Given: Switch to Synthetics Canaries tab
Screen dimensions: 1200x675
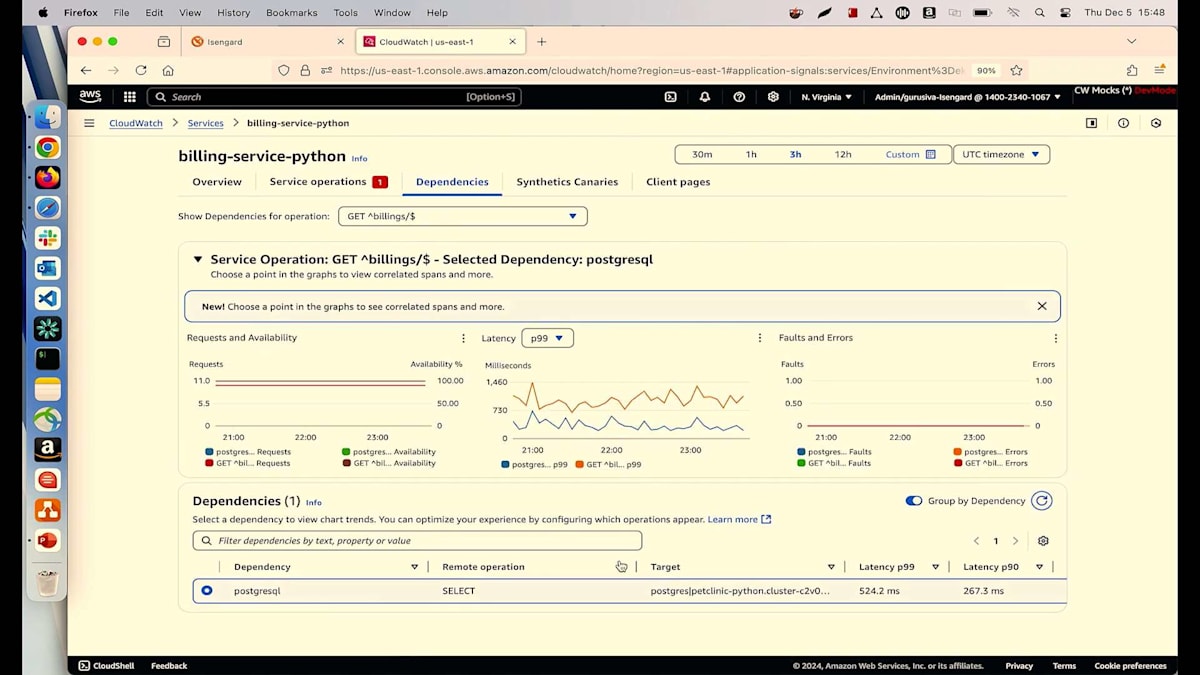Looking at the screenshot, I should coord(567,182).
